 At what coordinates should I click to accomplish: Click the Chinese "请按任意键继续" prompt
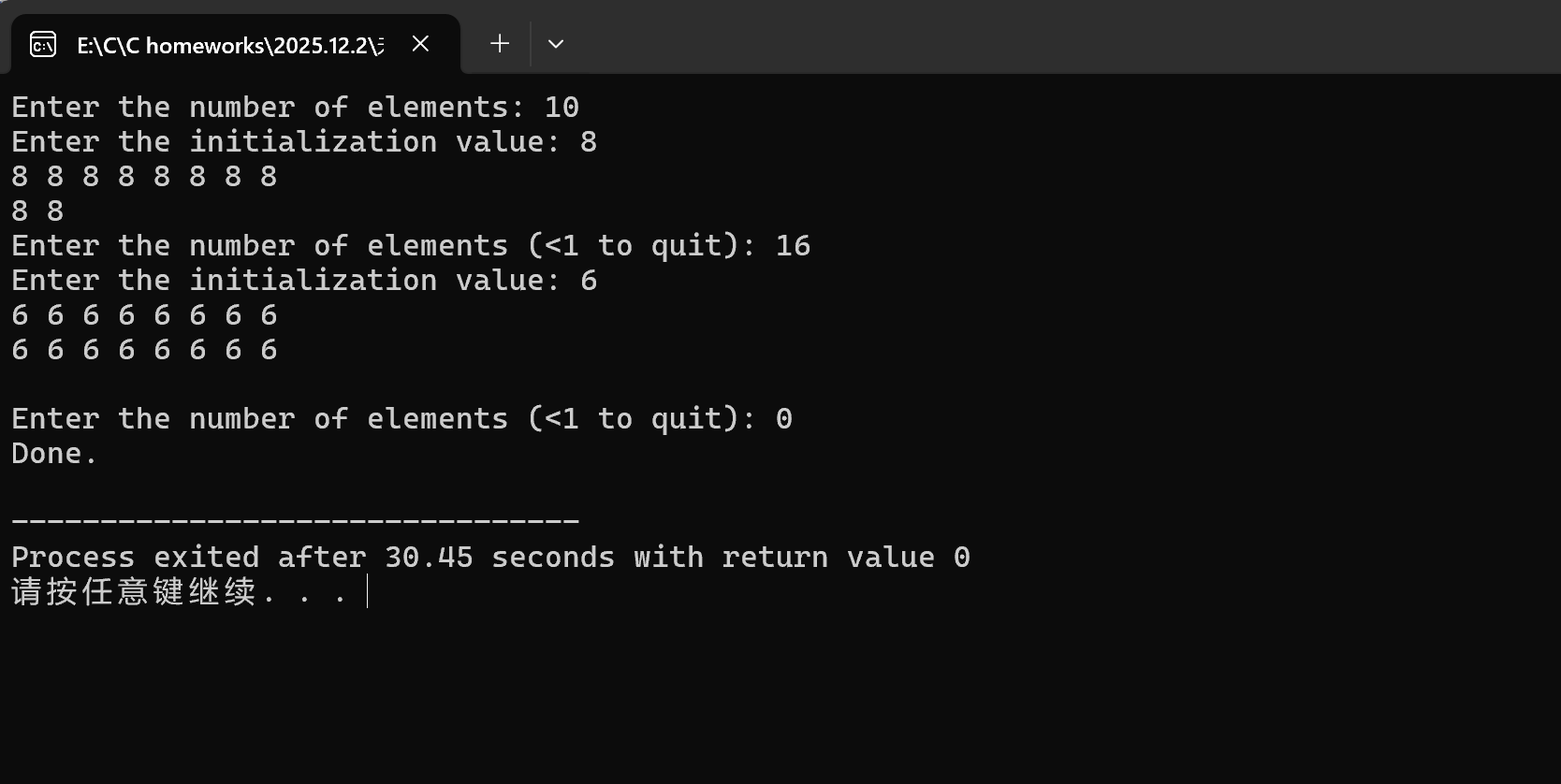pos(134,592)
